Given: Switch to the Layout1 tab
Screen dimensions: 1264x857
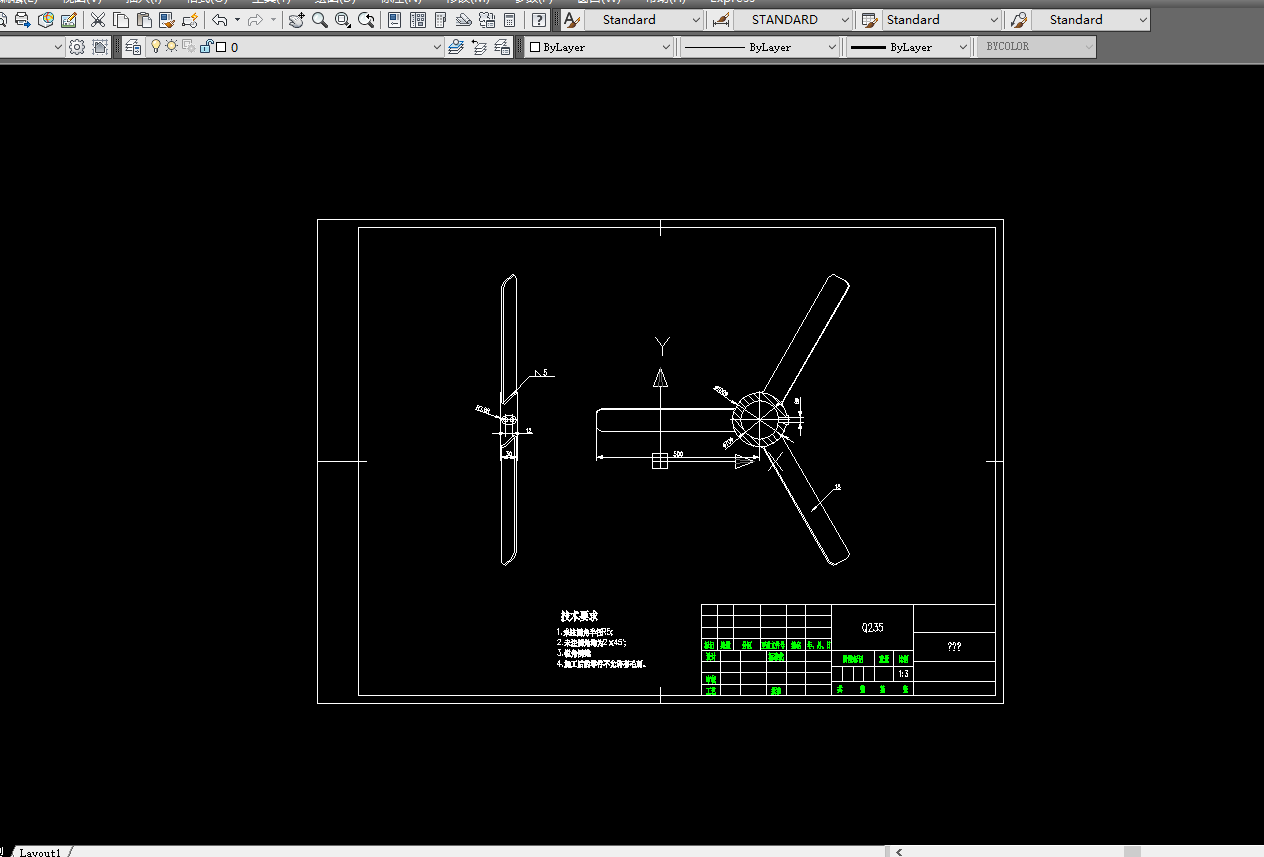Looking at the screenshot, I should pos(40,852).
